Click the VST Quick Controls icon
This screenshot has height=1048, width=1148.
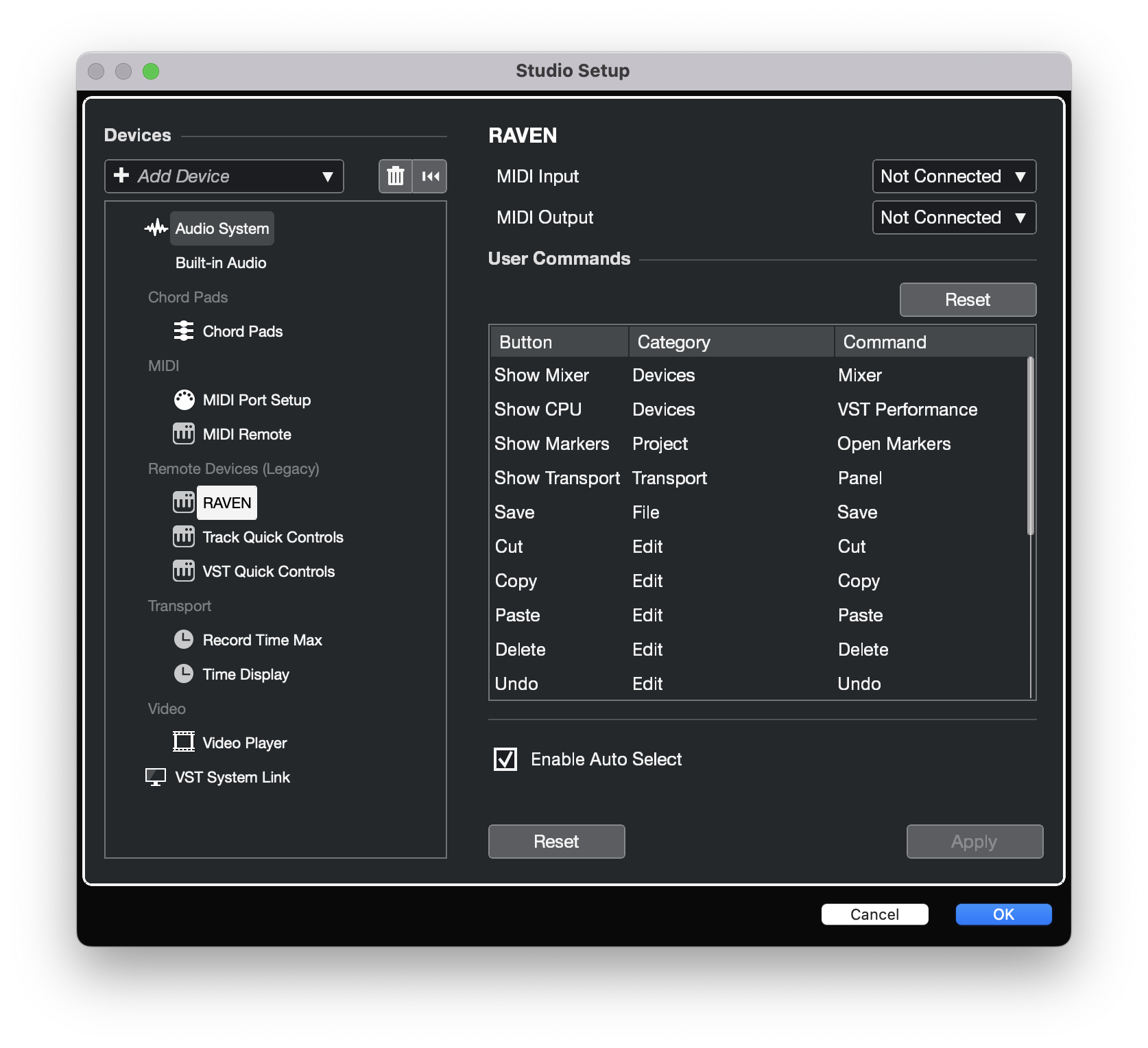click(184, 571)
